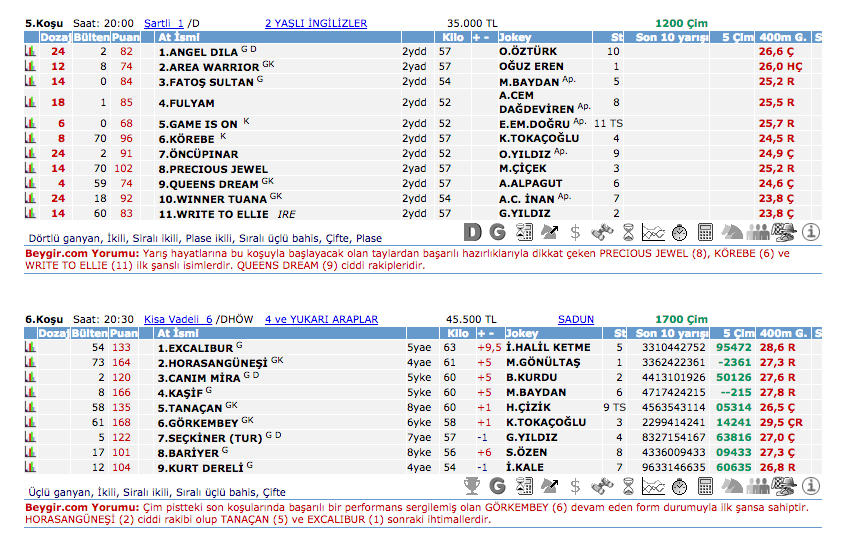846x546 pixels.
Task: Open the '2 YAŞLI İNGİLİZLER' link
Action: [316, 23]
